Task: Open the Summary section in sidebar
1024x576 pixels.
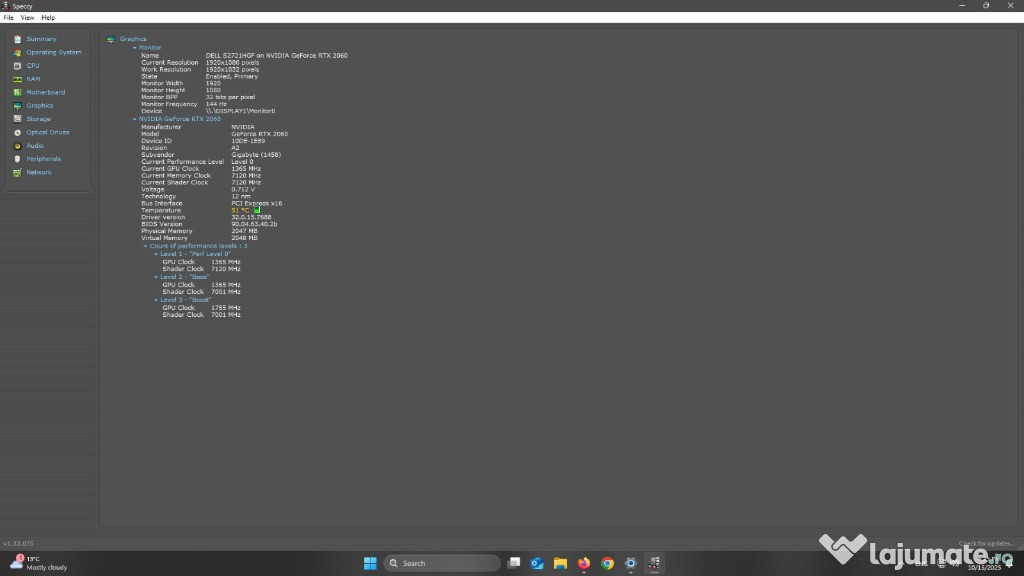Action: (x=41, y=39)
